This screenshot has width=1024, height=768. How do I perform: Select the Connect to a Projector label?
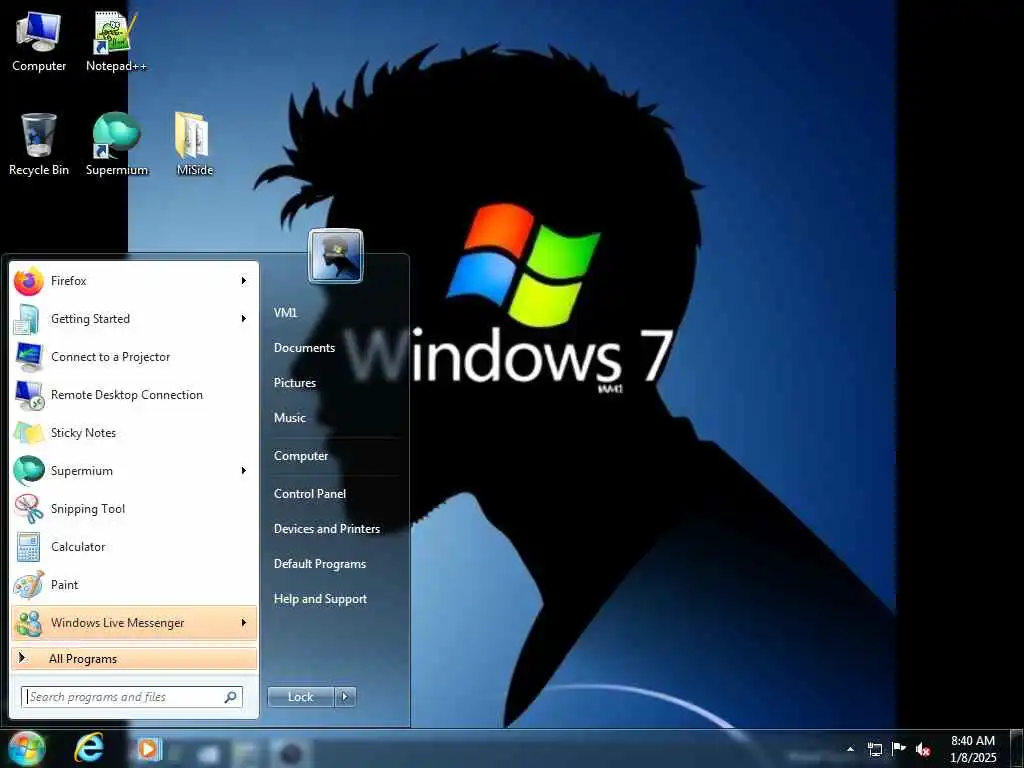[x=110, y=357]
